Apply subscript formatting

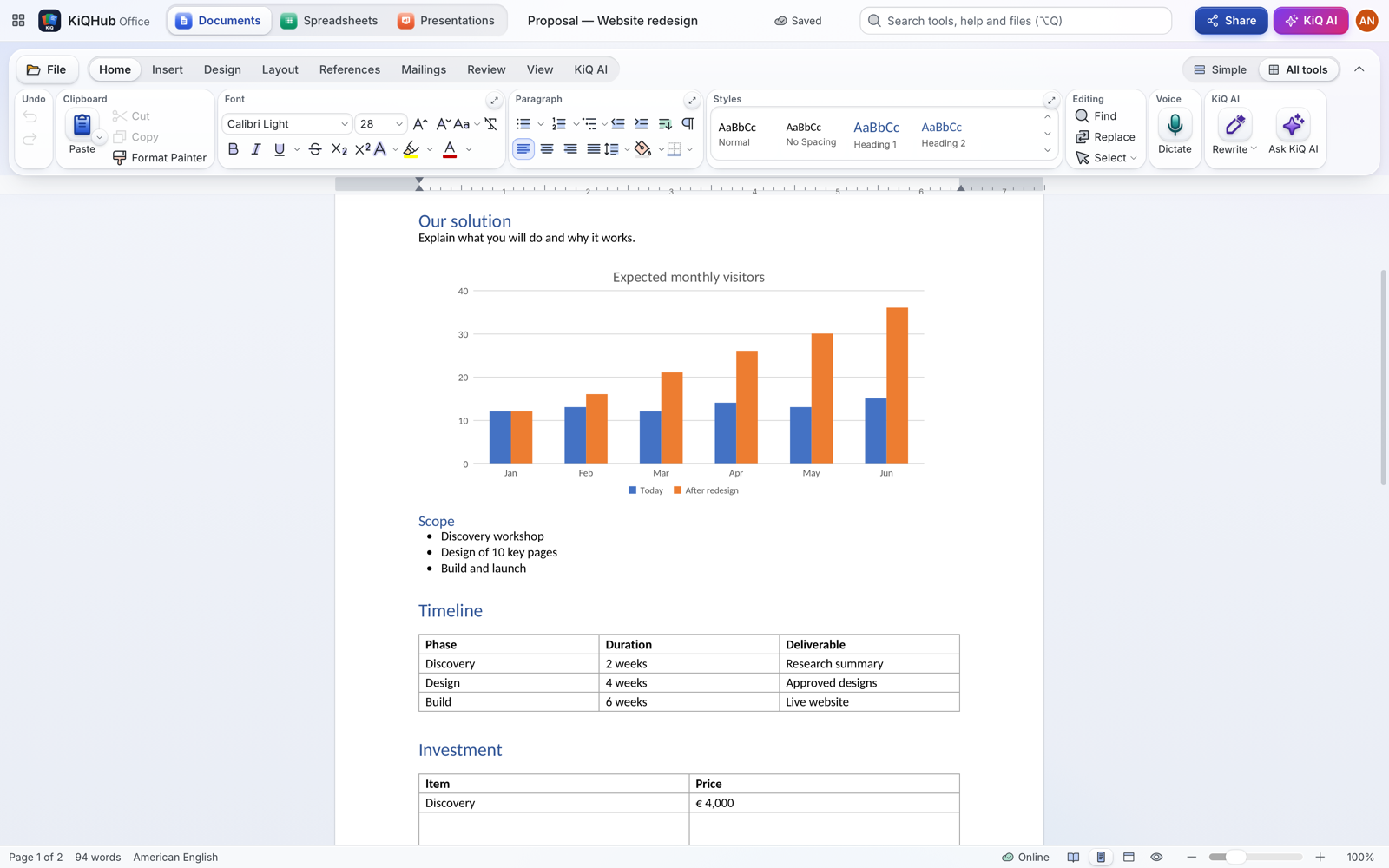[339, 149]
